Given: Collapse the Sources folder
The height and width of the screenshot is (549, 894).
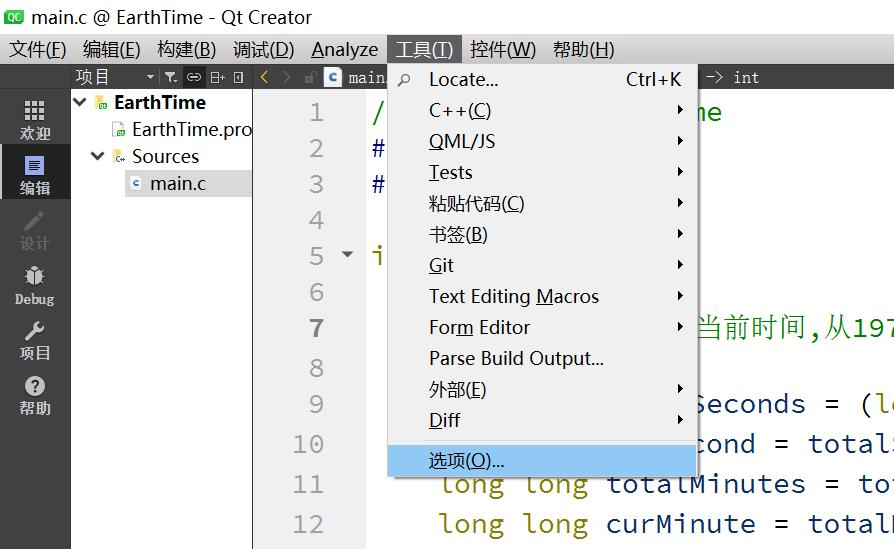Looking at the screenshot, I should point(98,156).
